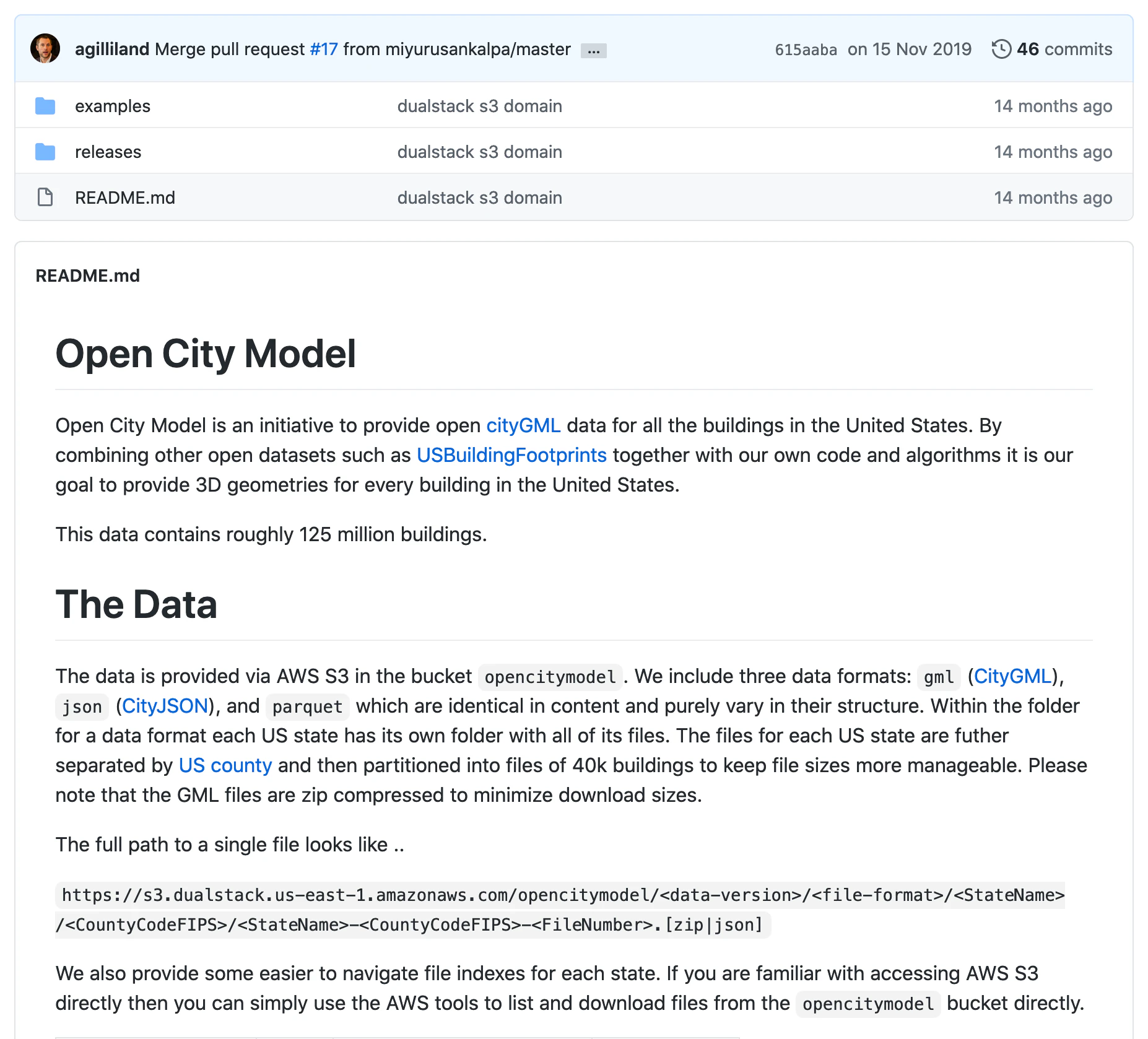1148x1039 pixels.
Task: Follow the CityGML link after gml
Action: 1012,676
